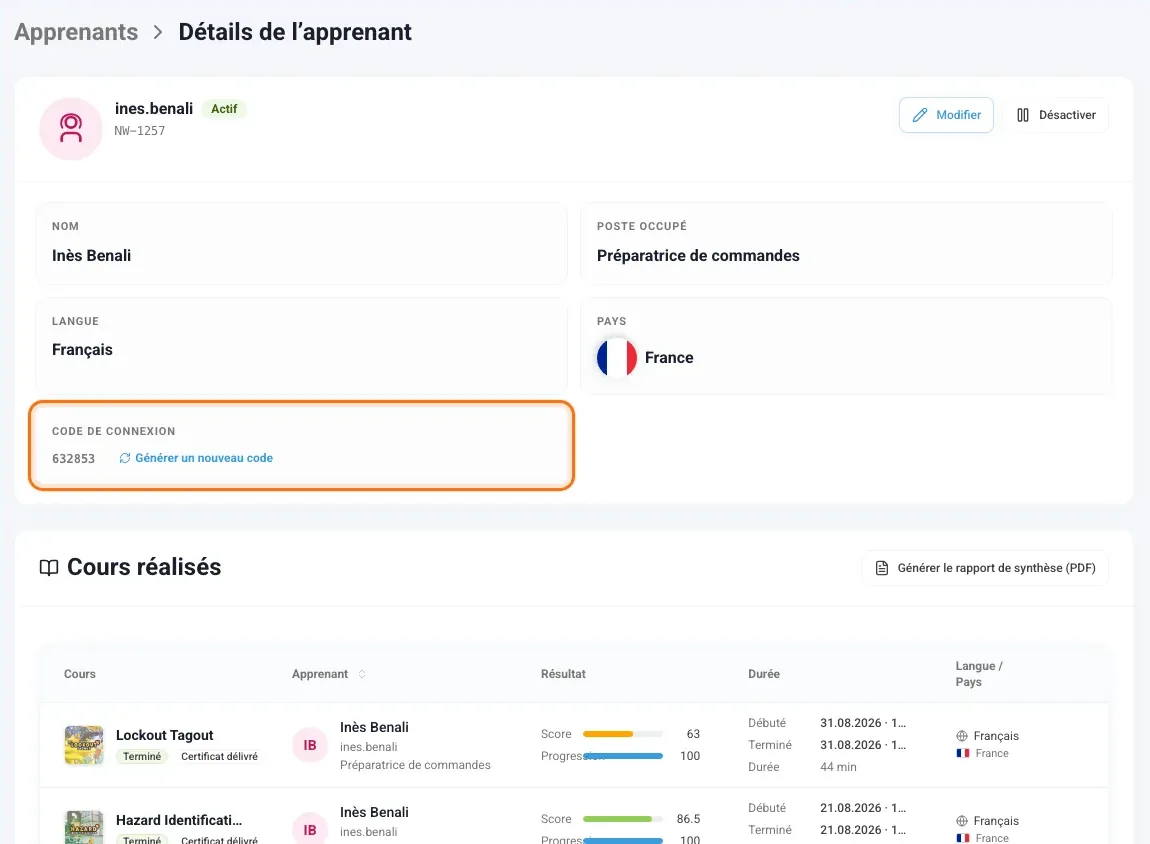Viewport: 1150px width, 844px height.
Task: Click globe icon in Lockout Tagout row
Action: [x=962, y=736]
